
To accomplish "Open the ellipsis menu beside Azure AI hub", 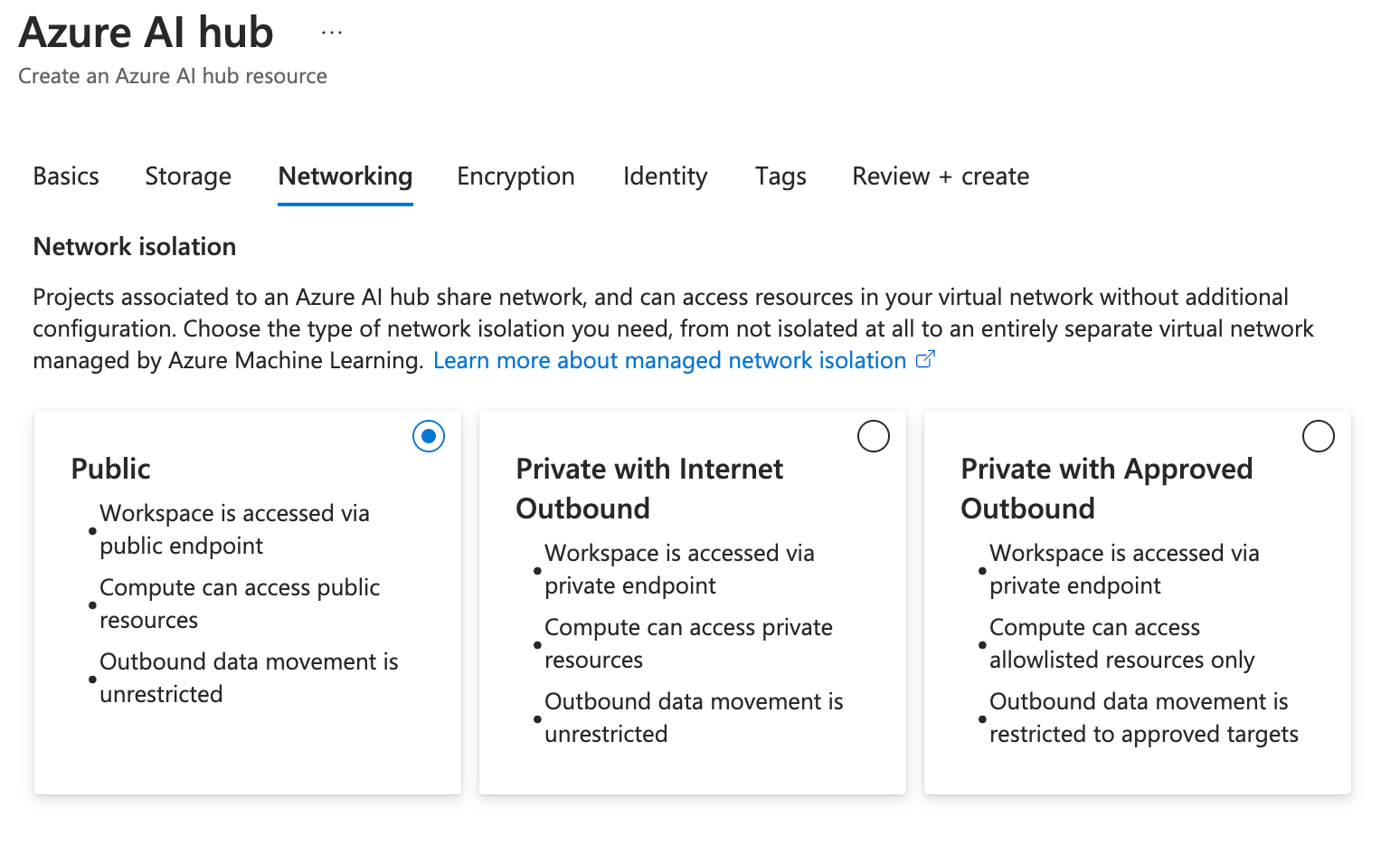I will (x=332, y=33).
